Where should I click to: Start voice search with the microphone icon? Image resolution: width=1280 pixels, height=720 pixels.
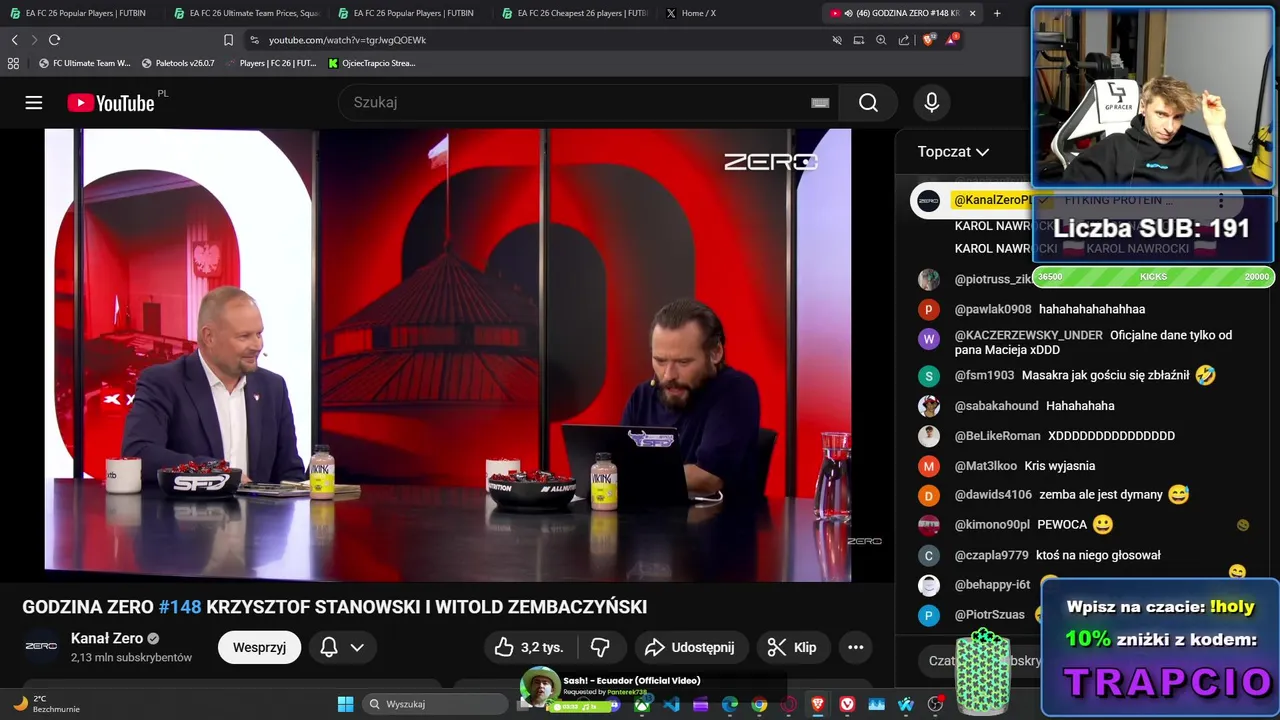click(932, 103)
